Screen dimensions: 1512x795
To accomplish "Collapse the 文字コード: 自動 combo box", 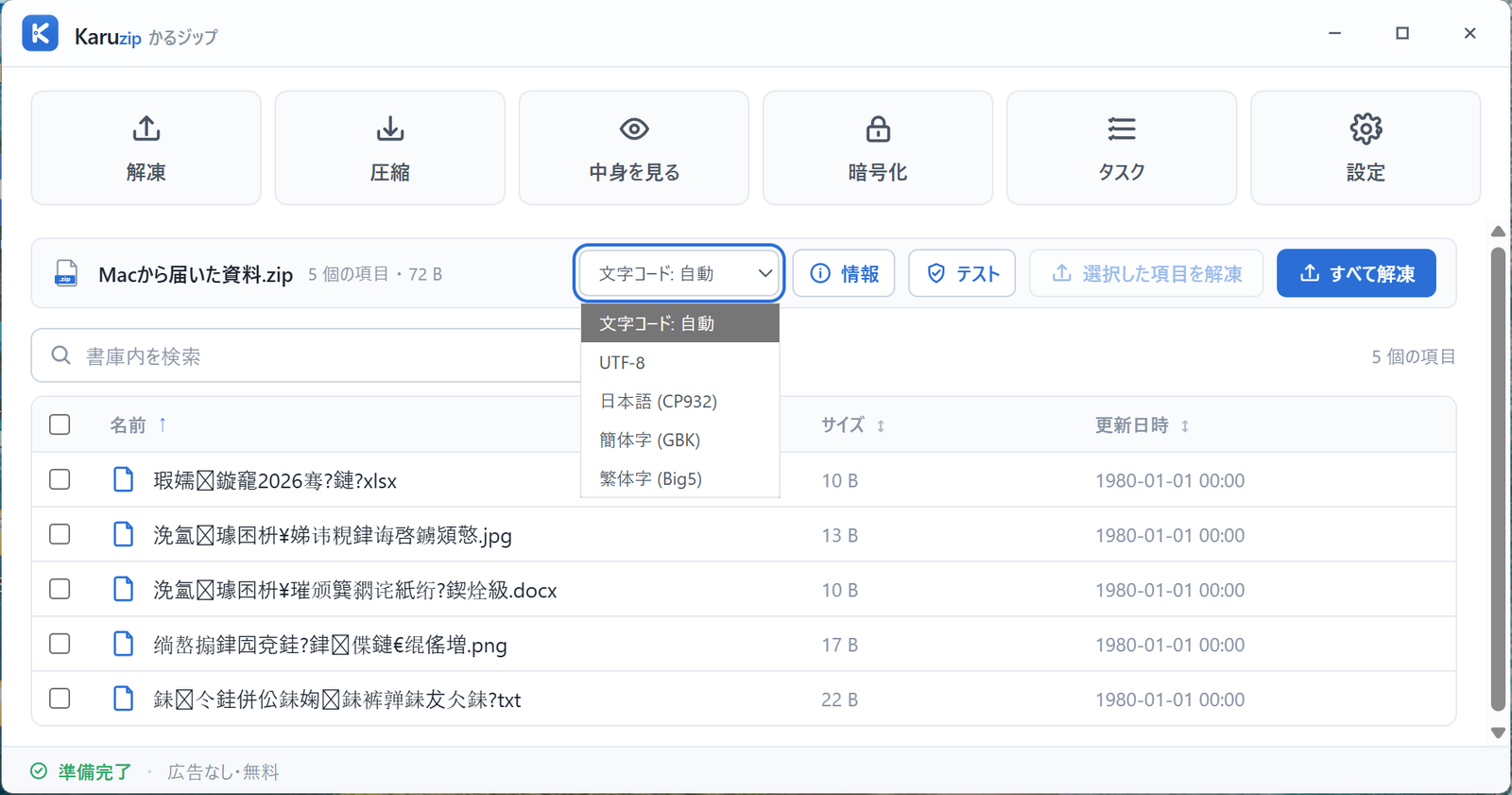I will (x=679, y=273).
